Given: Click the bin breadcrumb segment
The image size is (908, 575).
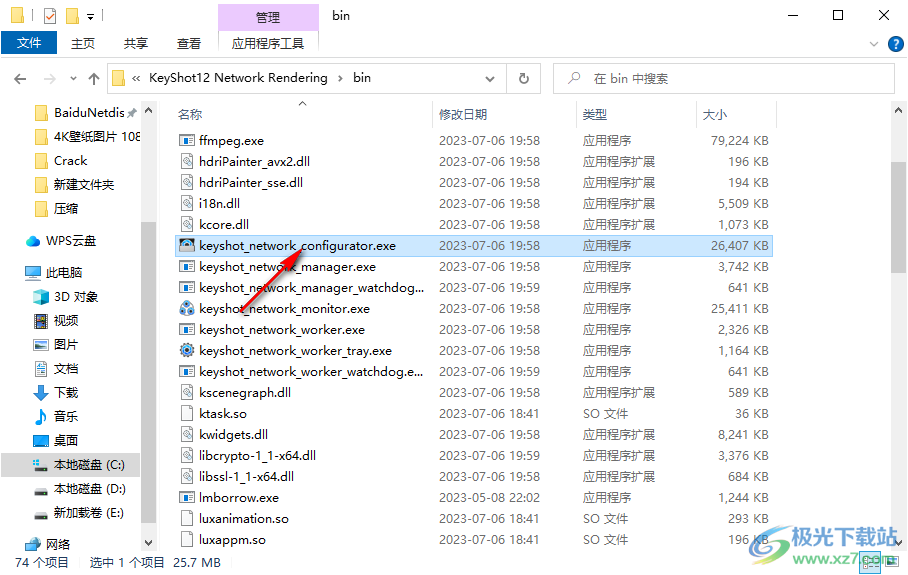Looking at the screenshot, I should pos(362,78).
